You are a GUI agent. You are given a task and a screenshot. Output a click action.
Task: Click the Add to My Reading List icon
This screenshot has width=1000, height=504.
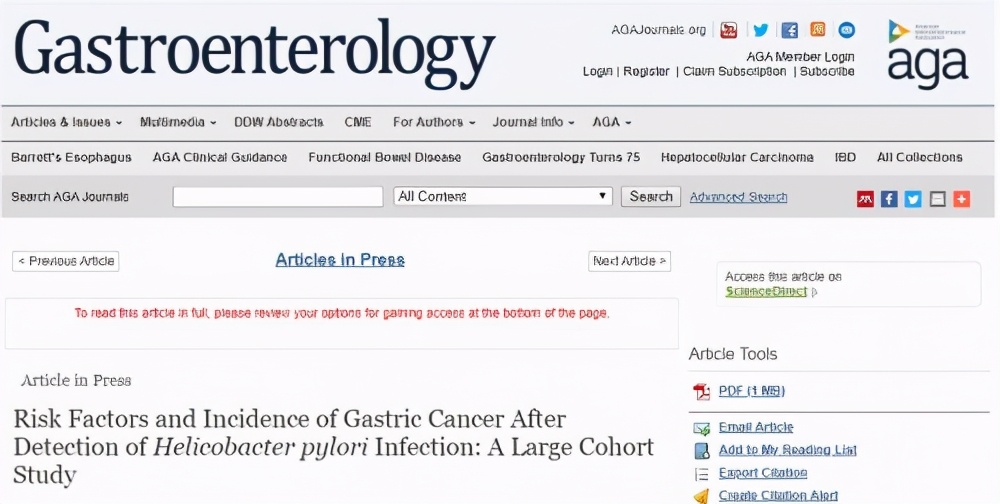(701, 451)
